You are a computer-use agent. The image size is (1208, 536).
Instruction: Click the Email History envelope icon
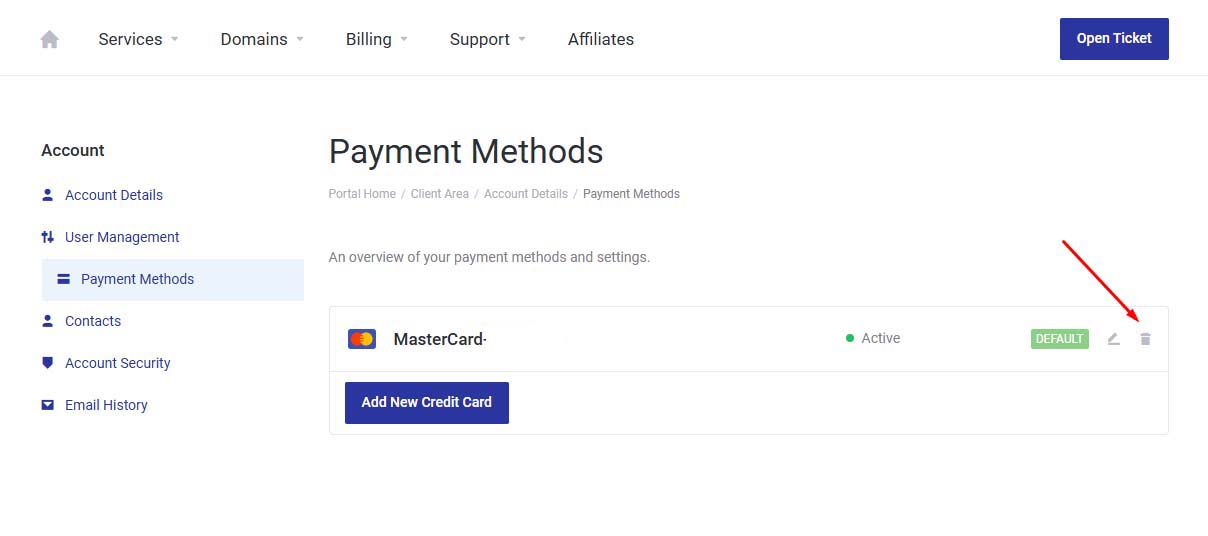tap(47, 405)
